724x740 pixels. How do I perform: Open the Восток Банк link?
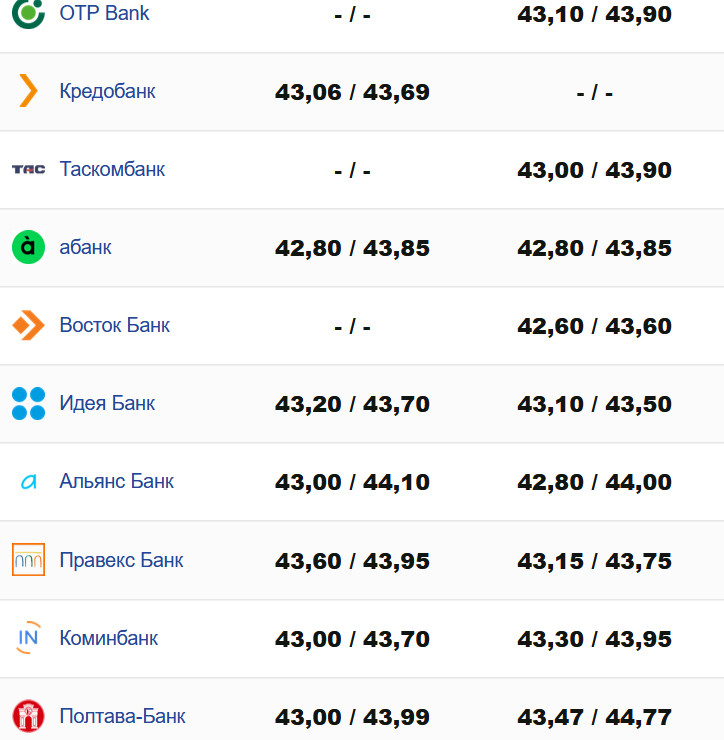coord(115,325)
